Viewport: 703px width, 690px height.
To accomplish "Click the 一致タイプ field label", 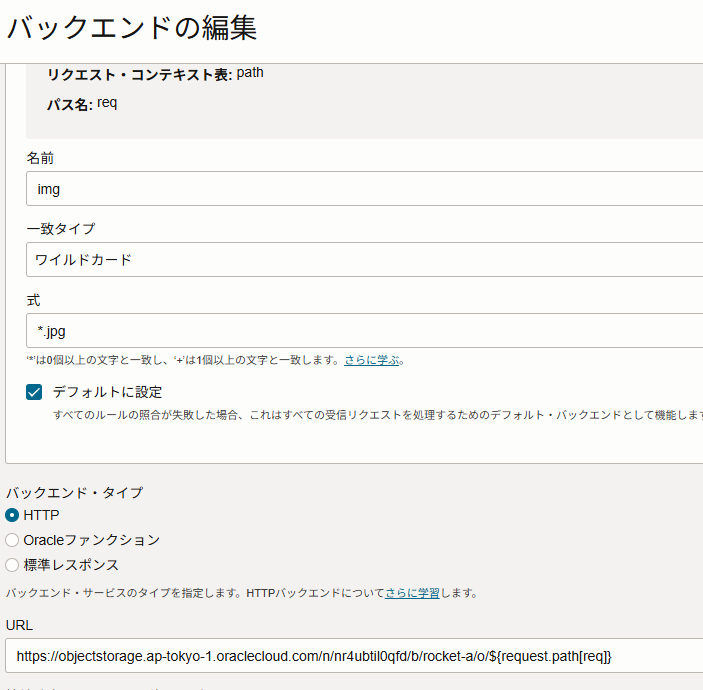I will point(61,229).
